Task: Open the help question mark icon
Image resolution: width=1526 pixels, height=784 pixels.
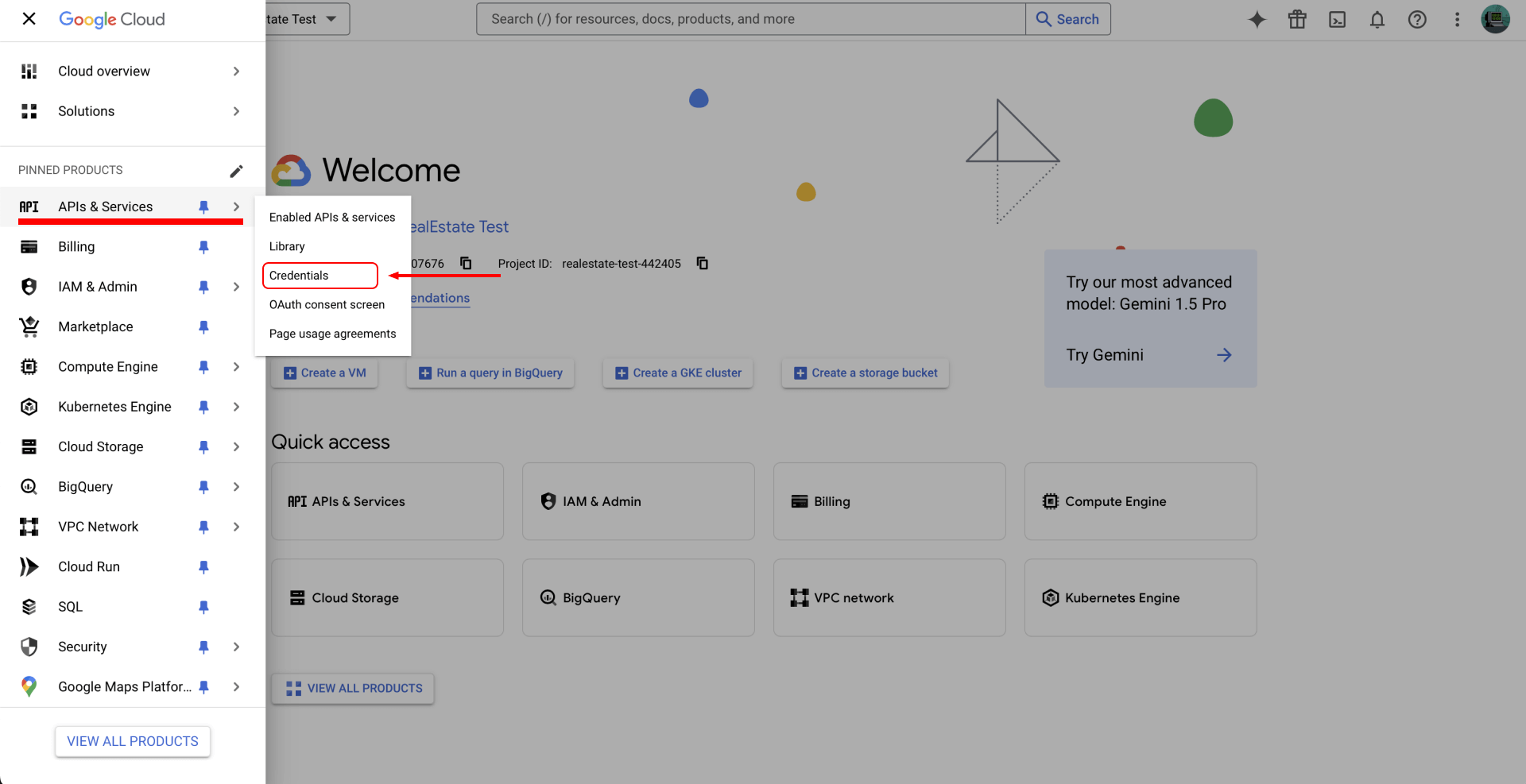Action: [1416, 20]
